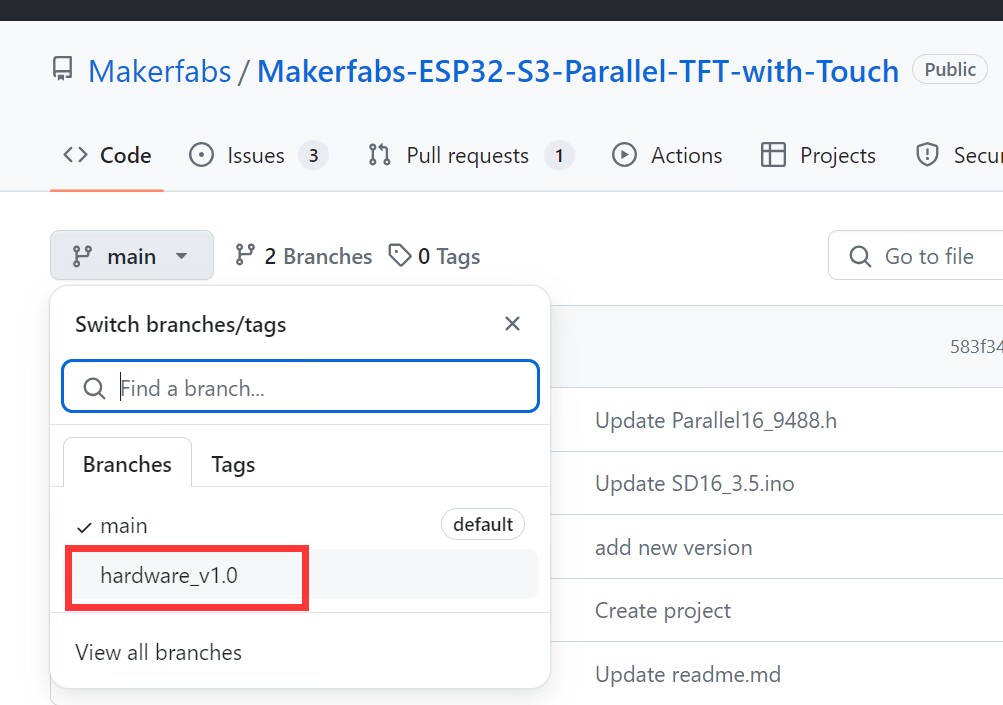Open commit message 'Update Parallel16_9488.h'

point(716,420)
